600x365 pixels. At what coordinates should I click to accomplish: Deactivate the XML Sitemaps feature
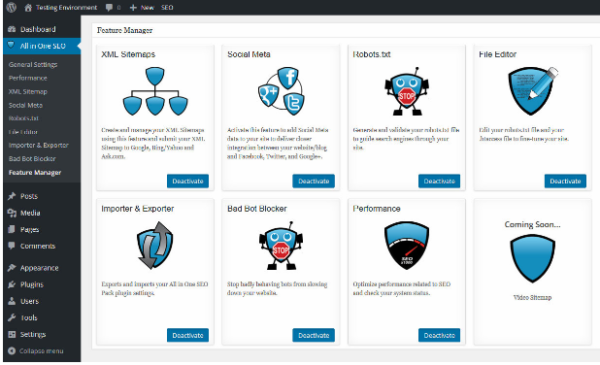[x=188, y=181]
